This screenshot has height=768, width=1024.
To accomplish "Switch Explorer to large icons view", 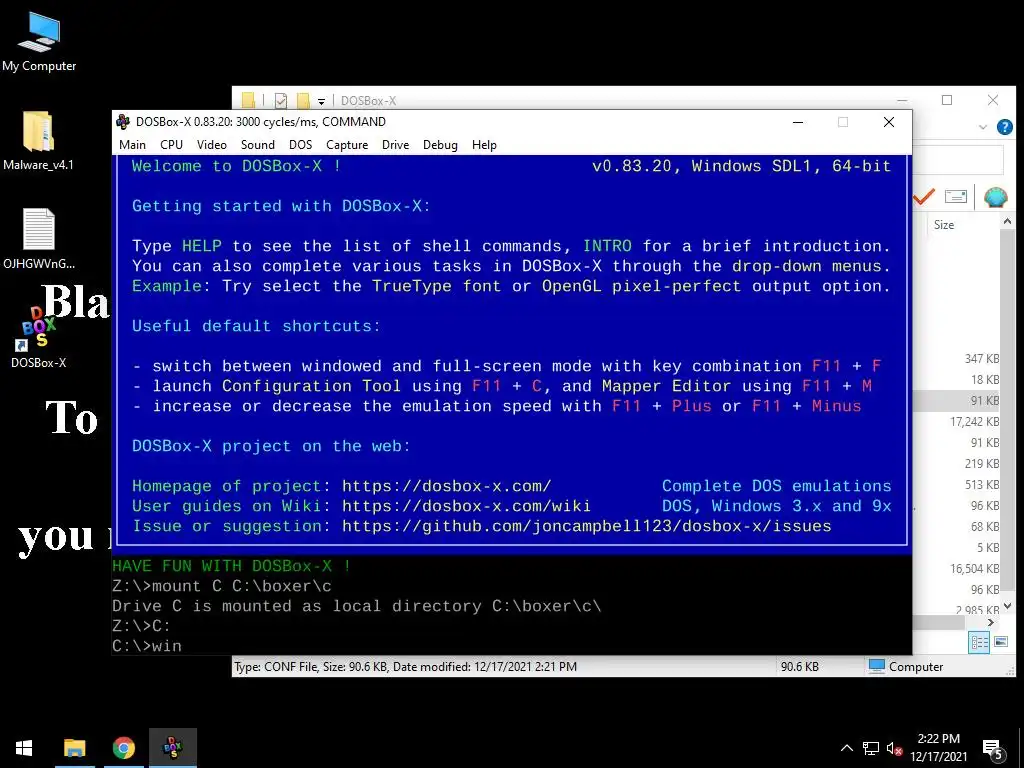I will point(1000,642).
